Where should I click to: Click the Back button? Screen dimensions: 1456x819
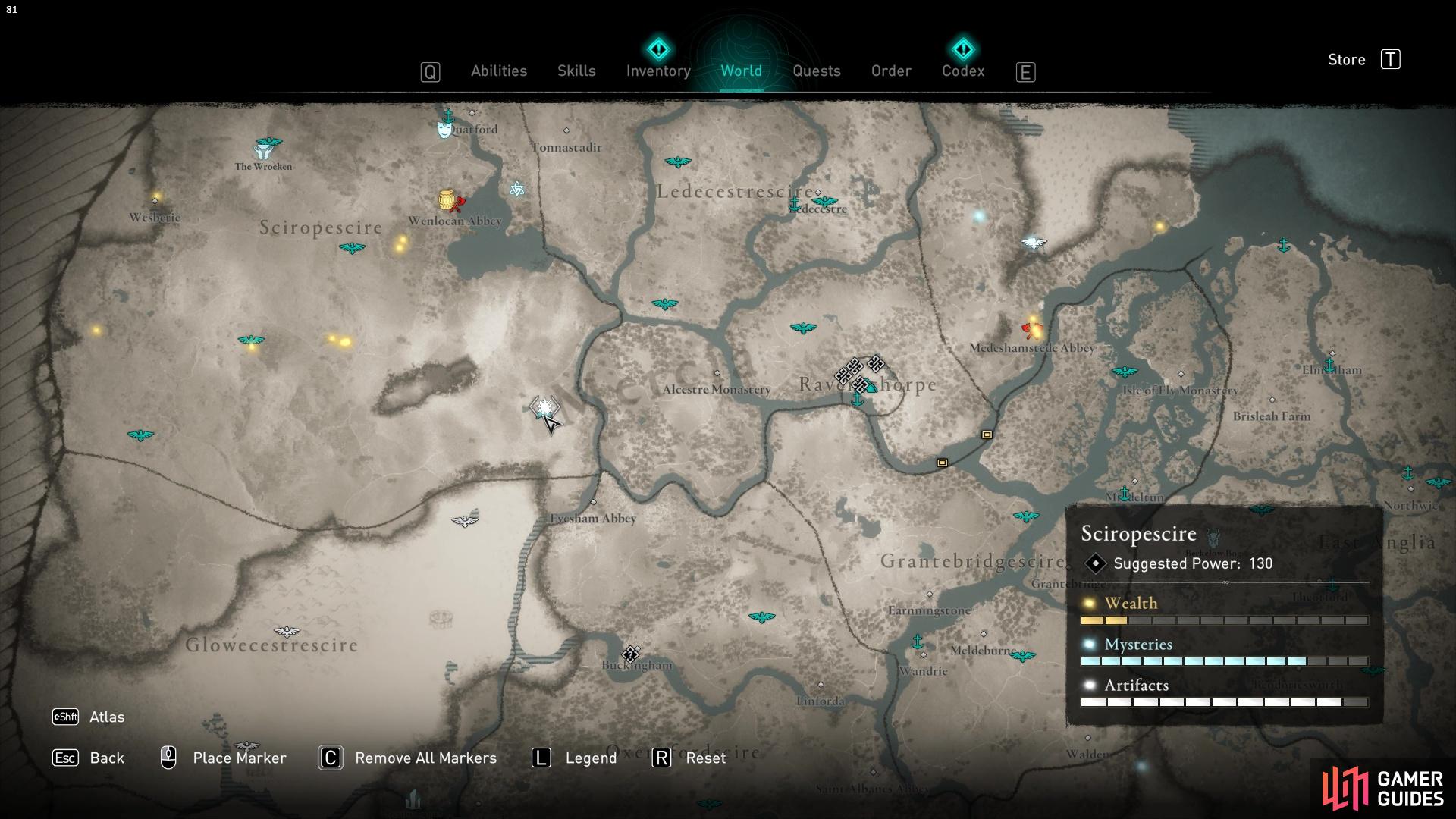point(107,758)
